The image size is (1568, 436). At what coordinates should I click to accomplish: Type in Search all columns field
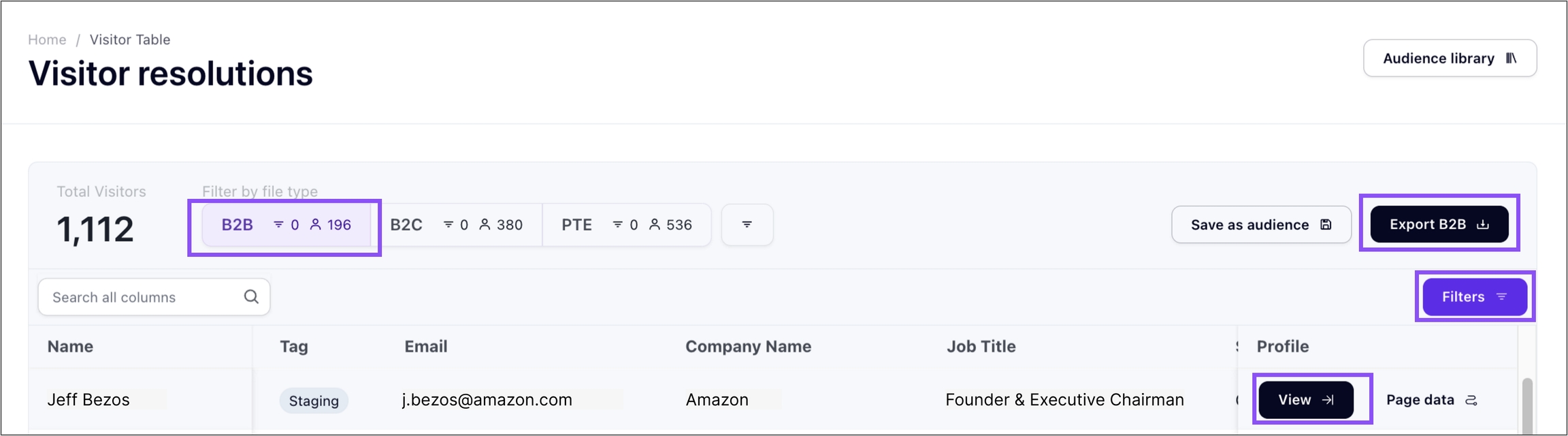(x=143, y=297)
